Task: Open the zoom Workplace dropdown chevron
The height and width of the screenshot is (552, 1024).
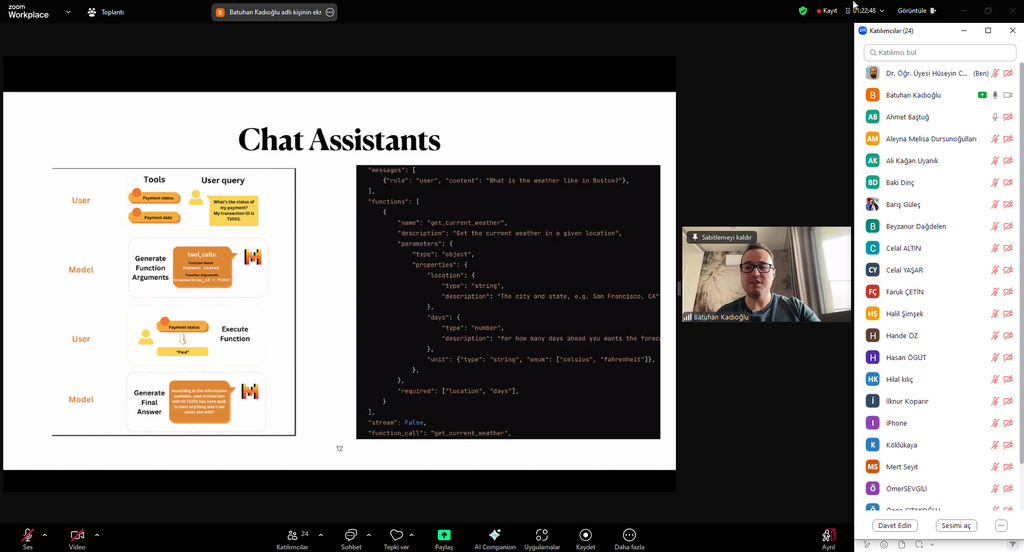Action: [x=68, y=12]
